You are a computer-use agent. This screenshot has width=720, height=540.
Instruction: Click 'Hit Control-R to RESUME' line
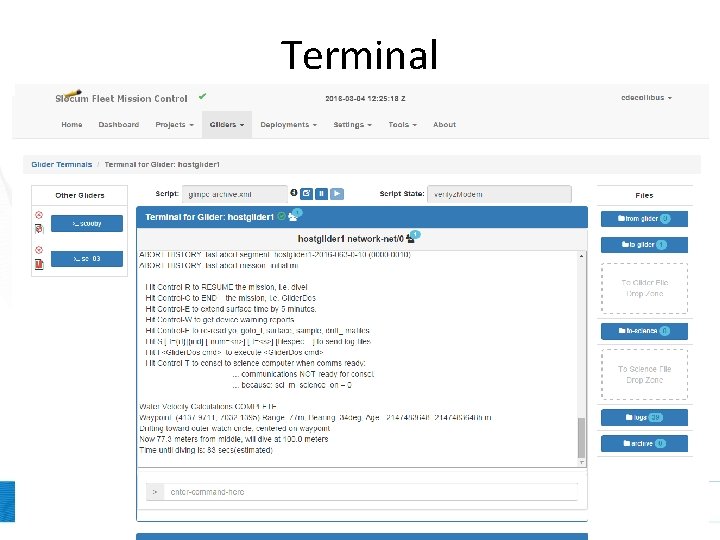(x=226, y=287)
